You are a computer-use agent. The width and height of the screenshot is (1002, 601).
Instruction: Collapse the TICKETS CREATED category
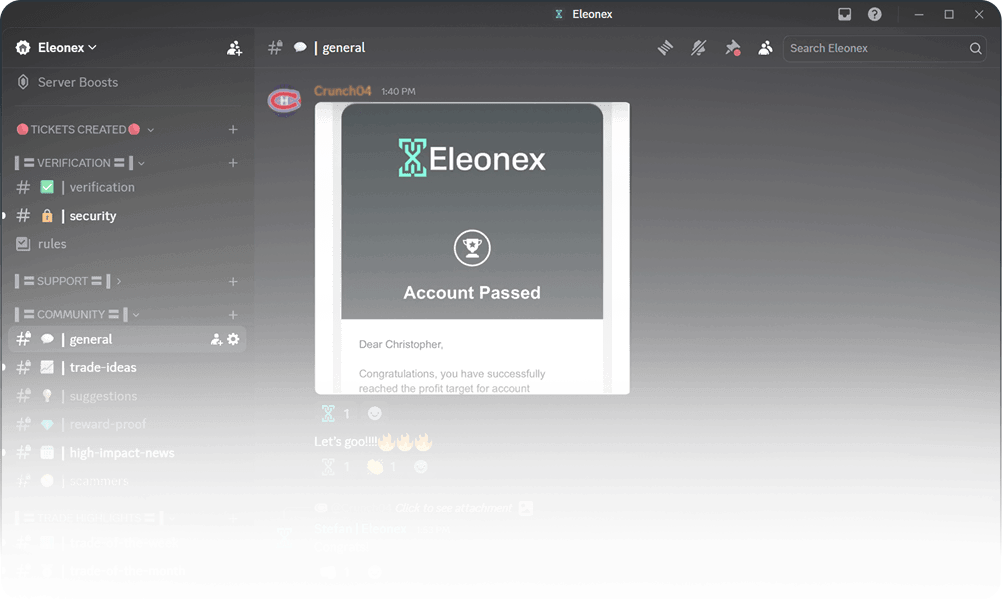pyautogui.click(x=84, y=130)
